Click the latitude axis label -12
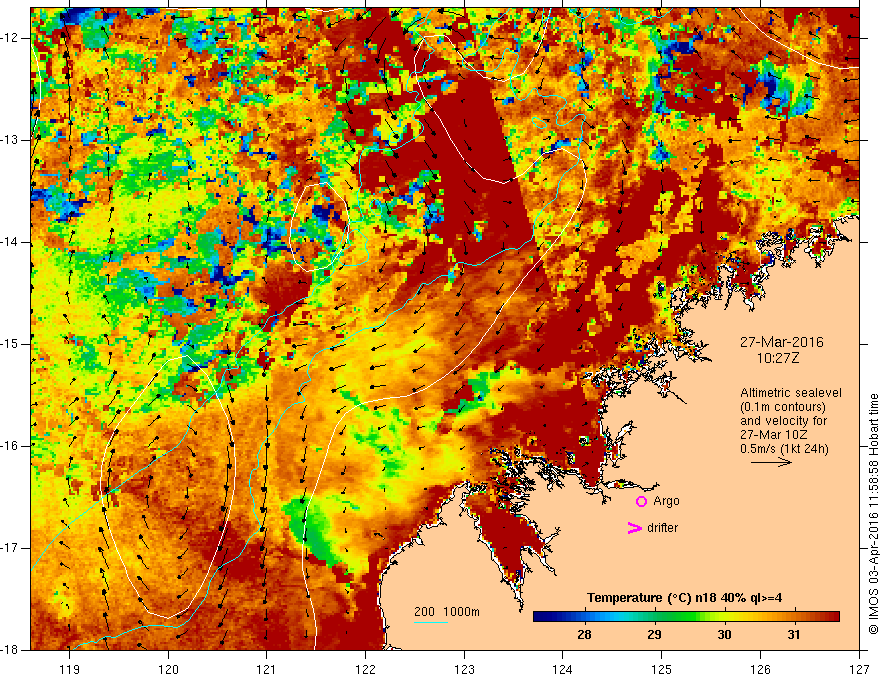The height and width of the screenshot is (680, 880). 10,38
